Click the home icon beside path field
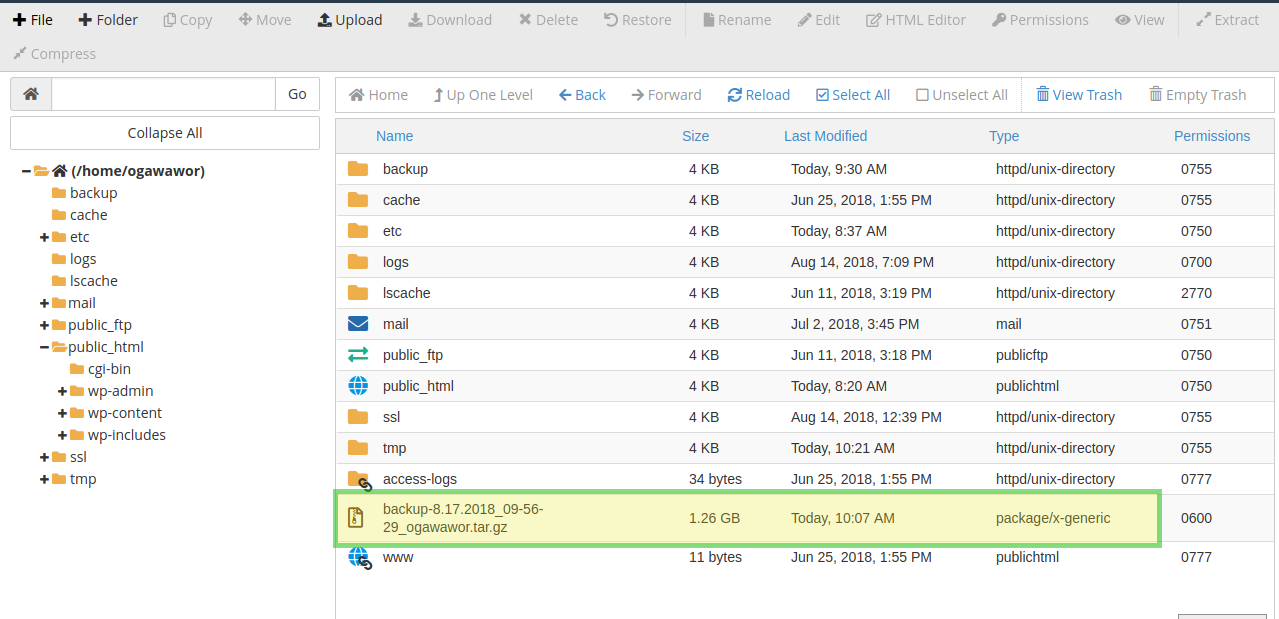 31,94
